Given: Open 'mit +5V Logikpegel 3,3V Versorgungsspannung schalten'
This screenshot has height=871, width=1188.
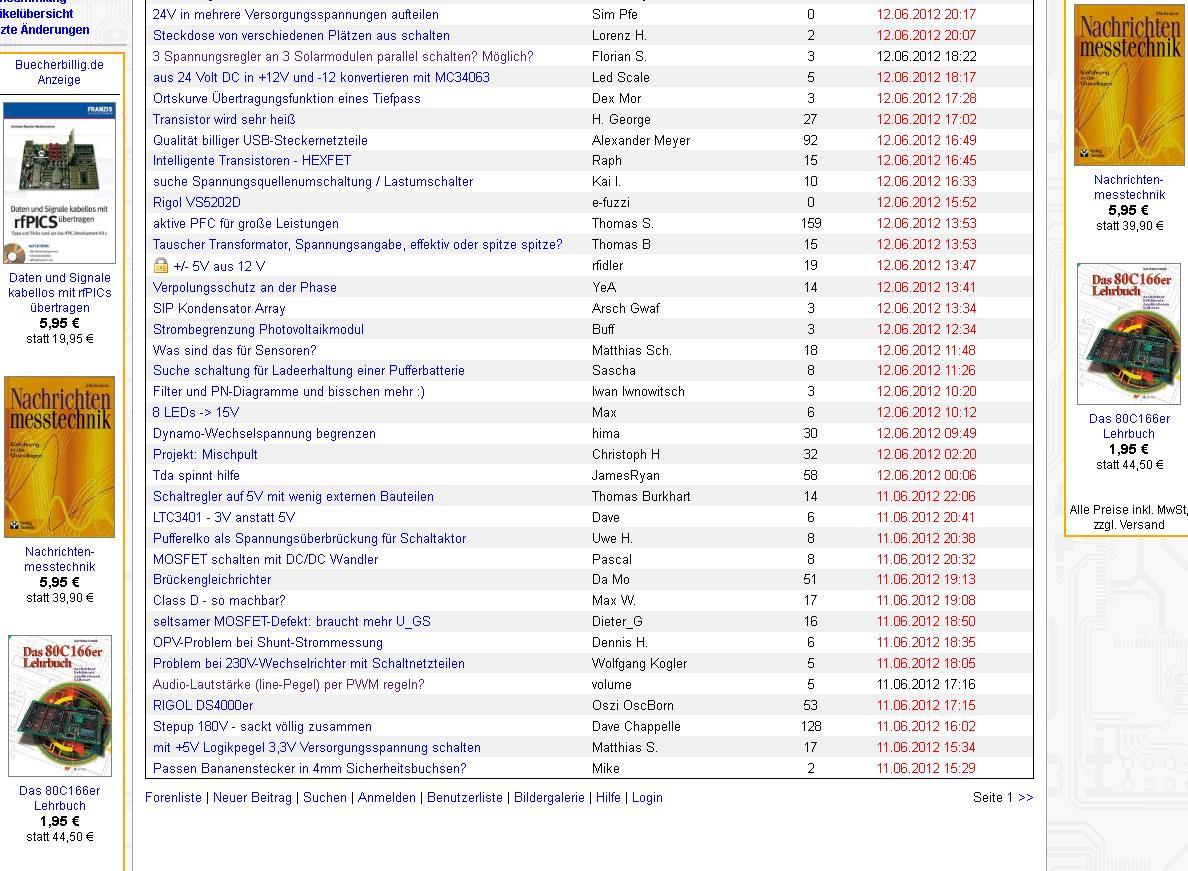Looking at the screenshot, I should 317,748.
